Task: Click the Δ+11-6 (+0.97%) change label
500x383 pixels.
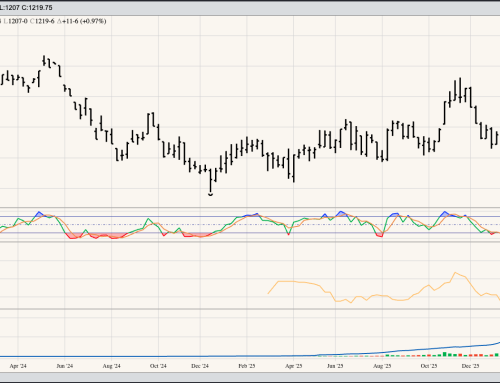Action: (x=81, y=21)
